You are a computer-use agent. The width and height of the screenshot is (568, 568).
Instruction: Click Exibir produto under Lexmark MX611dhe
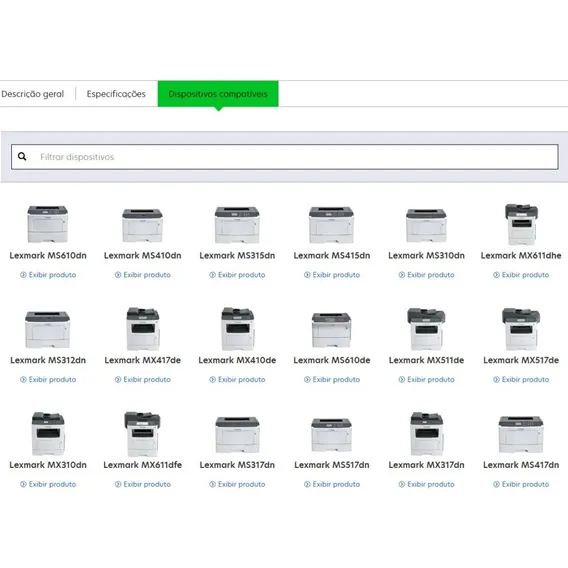pos(521,275)
